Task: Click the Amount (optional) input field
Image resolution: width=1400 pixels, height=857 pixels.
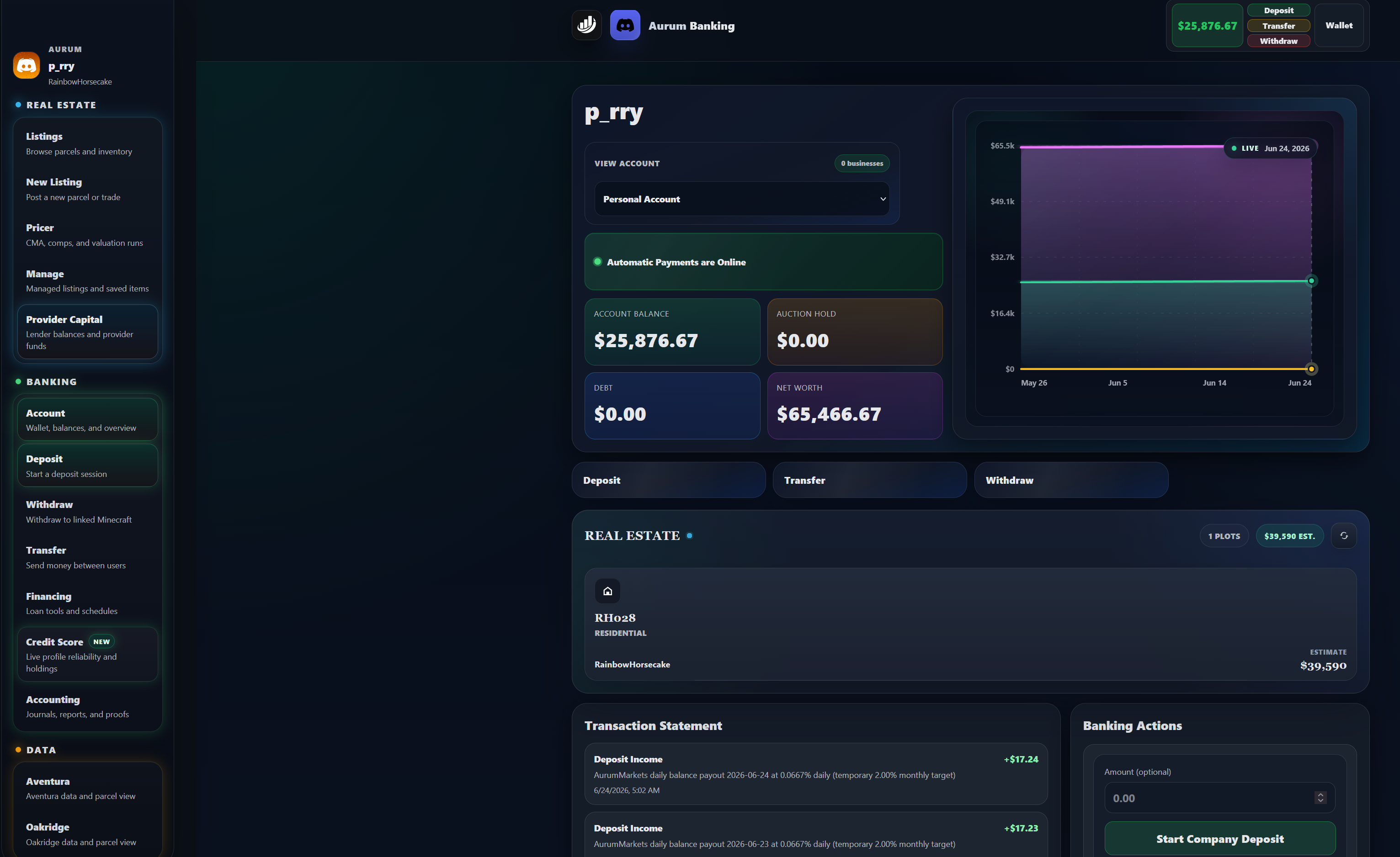Action: 1220,798
